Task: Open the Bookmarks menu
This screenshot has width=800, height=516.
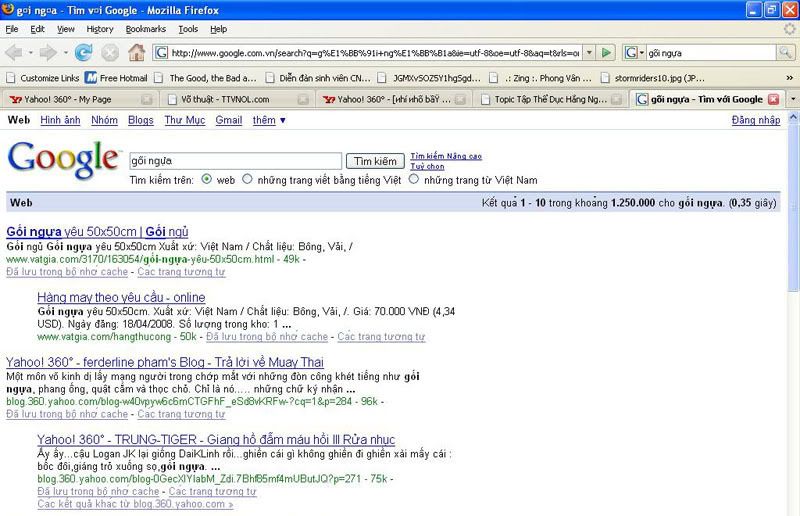Action: (x=146, y=29)
